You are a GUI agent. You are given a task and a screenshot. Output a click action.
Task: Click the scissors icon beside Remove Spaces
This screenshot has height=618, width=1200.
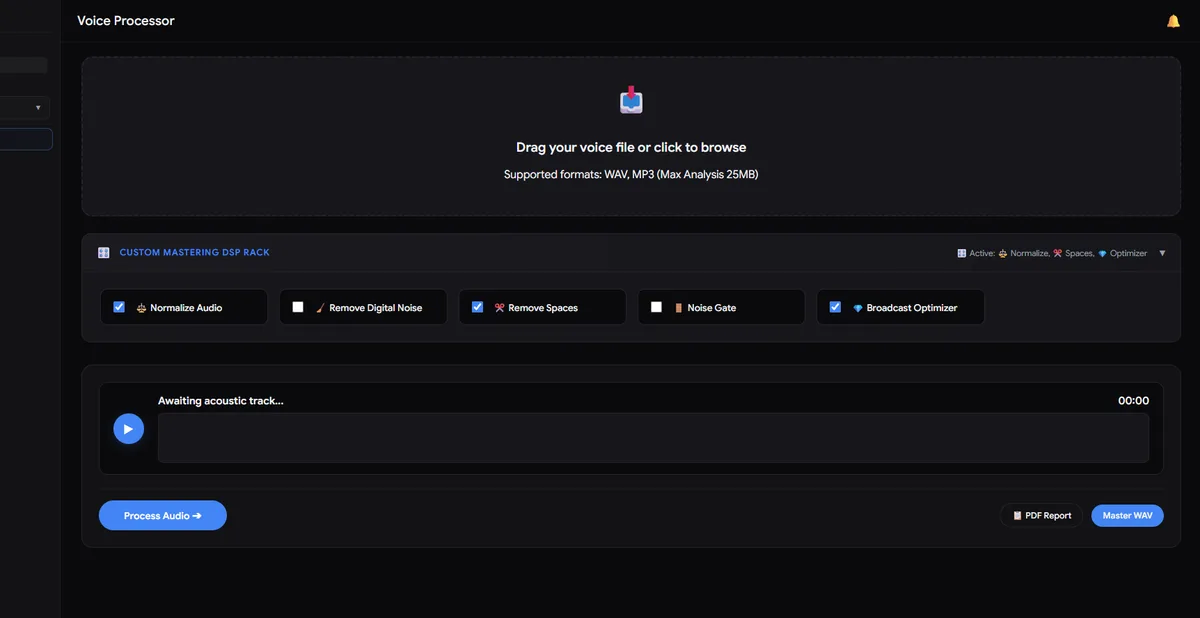(499, 308)
